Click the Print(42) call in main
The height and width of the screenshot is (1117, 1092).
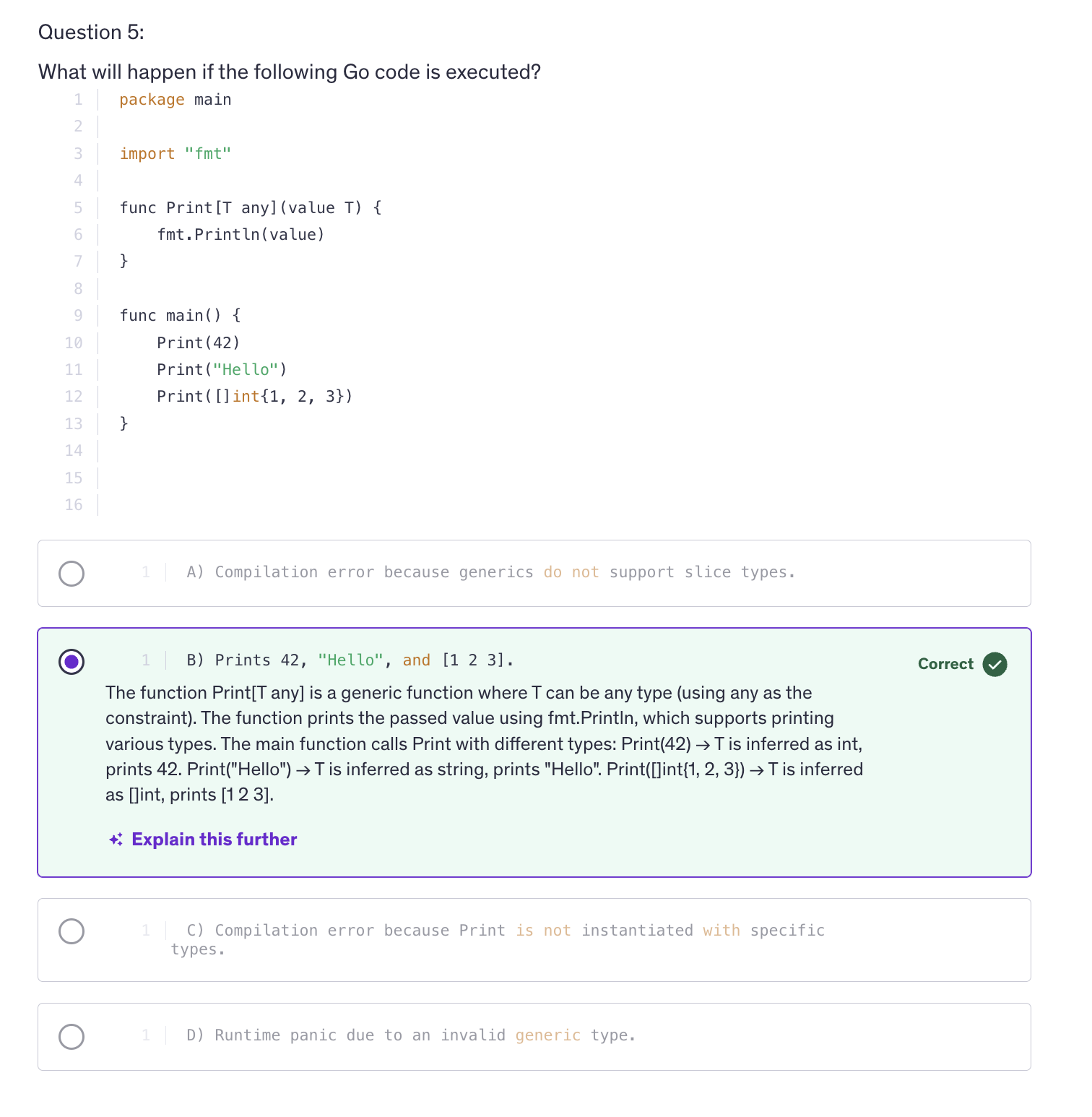click(198, 342)
